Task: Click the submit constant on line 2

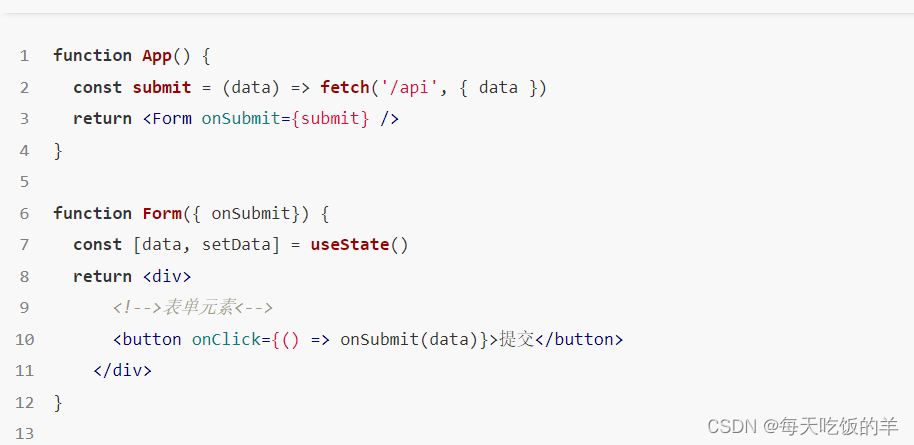Action: click(x=161, y=87)
